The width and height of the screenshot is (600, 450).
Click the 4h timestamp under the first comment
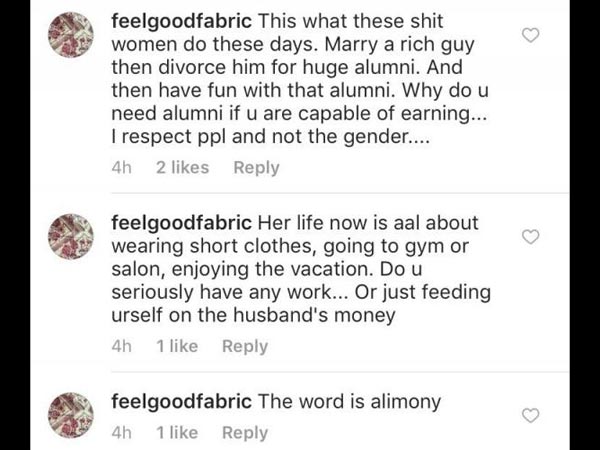pos(122,168)
